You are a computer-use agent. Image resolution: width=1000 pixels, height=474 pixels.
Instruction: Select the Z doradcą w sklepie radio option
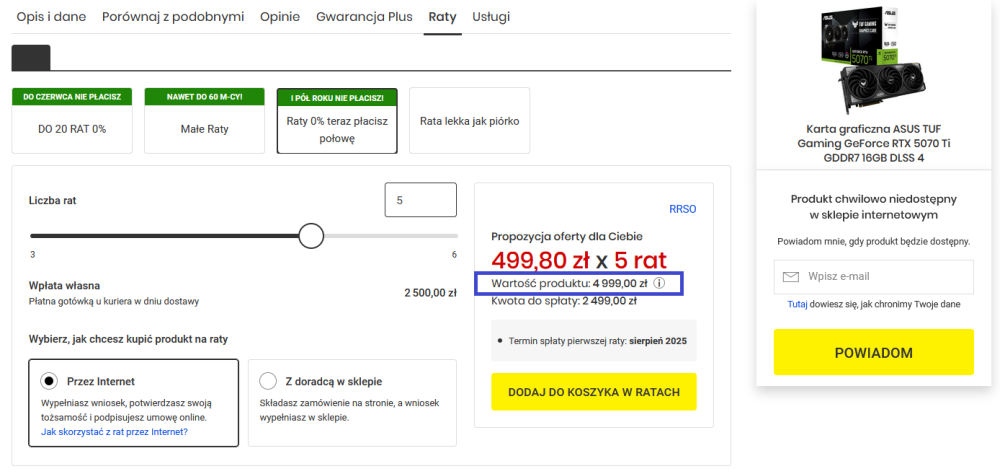click(x=268, y=381)
